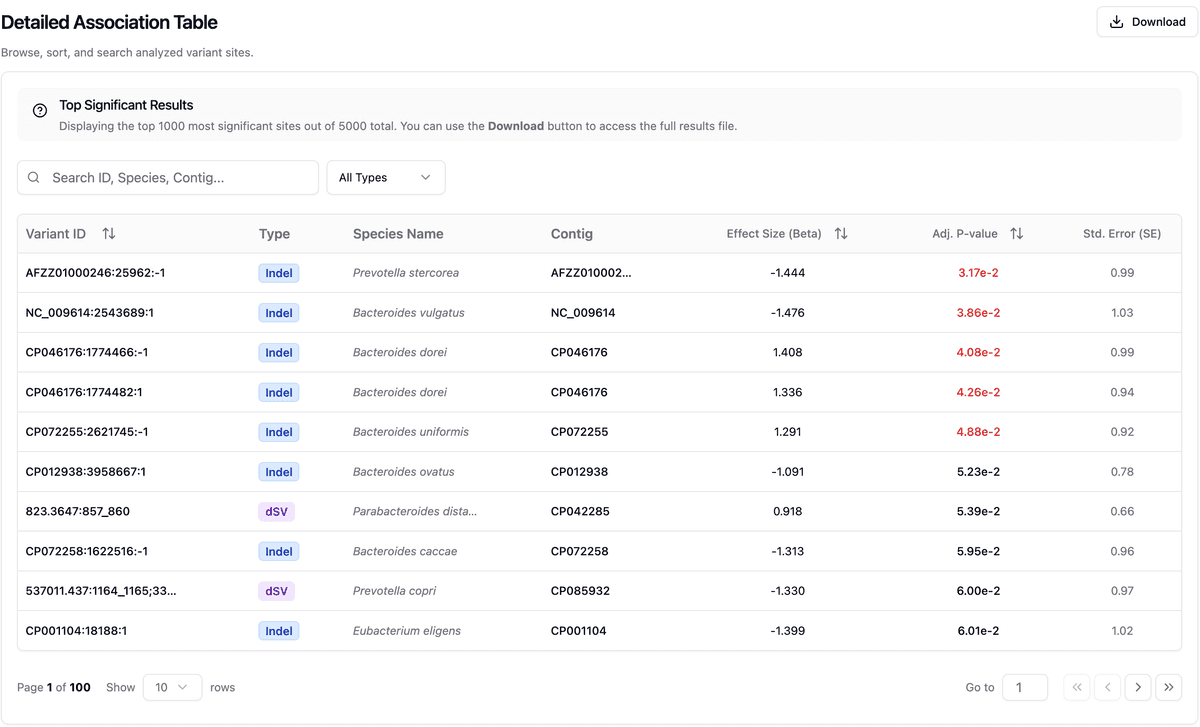The image size is (1200, 727).
Task: Go to the first page
Action: tap(1076, 687)
